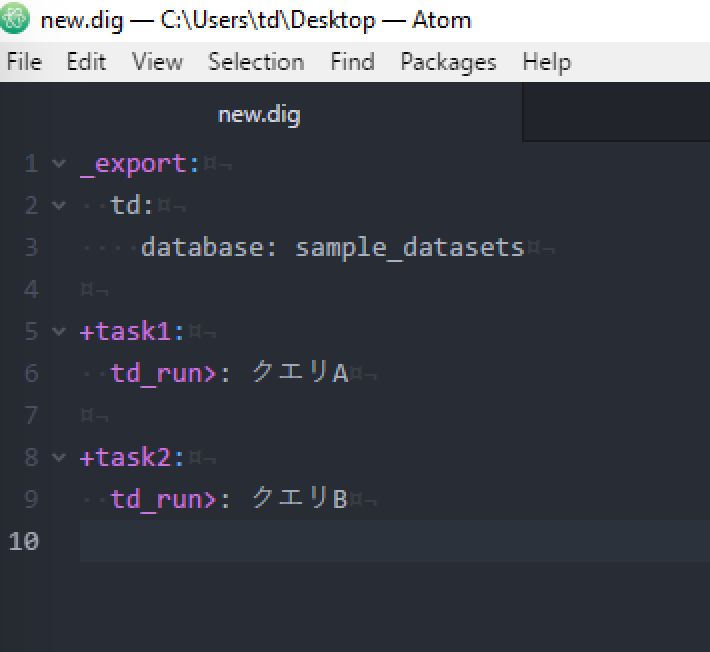710x652 pixels.
Task: Select the new.dig editor tab
Action: pos(259,115)
